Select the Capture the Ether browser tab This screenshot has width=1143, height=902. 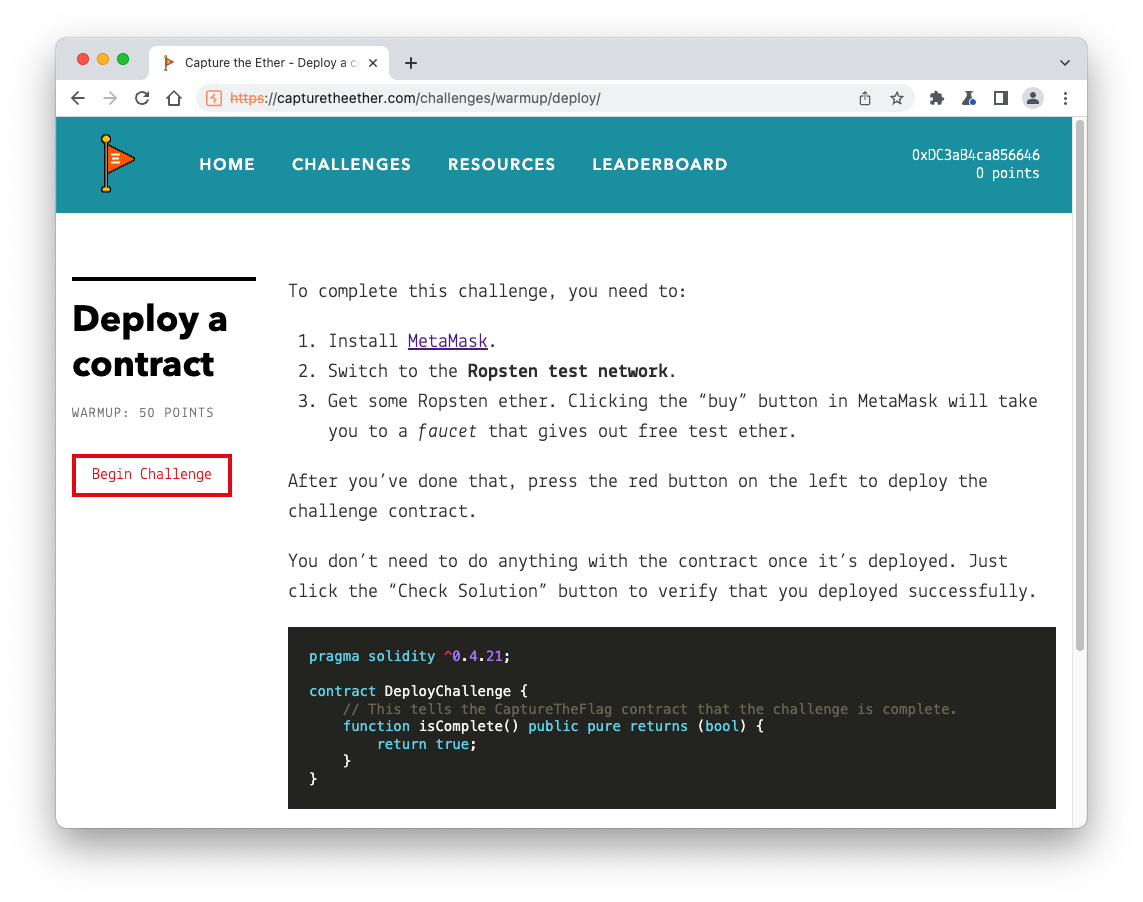coord(269,63)
